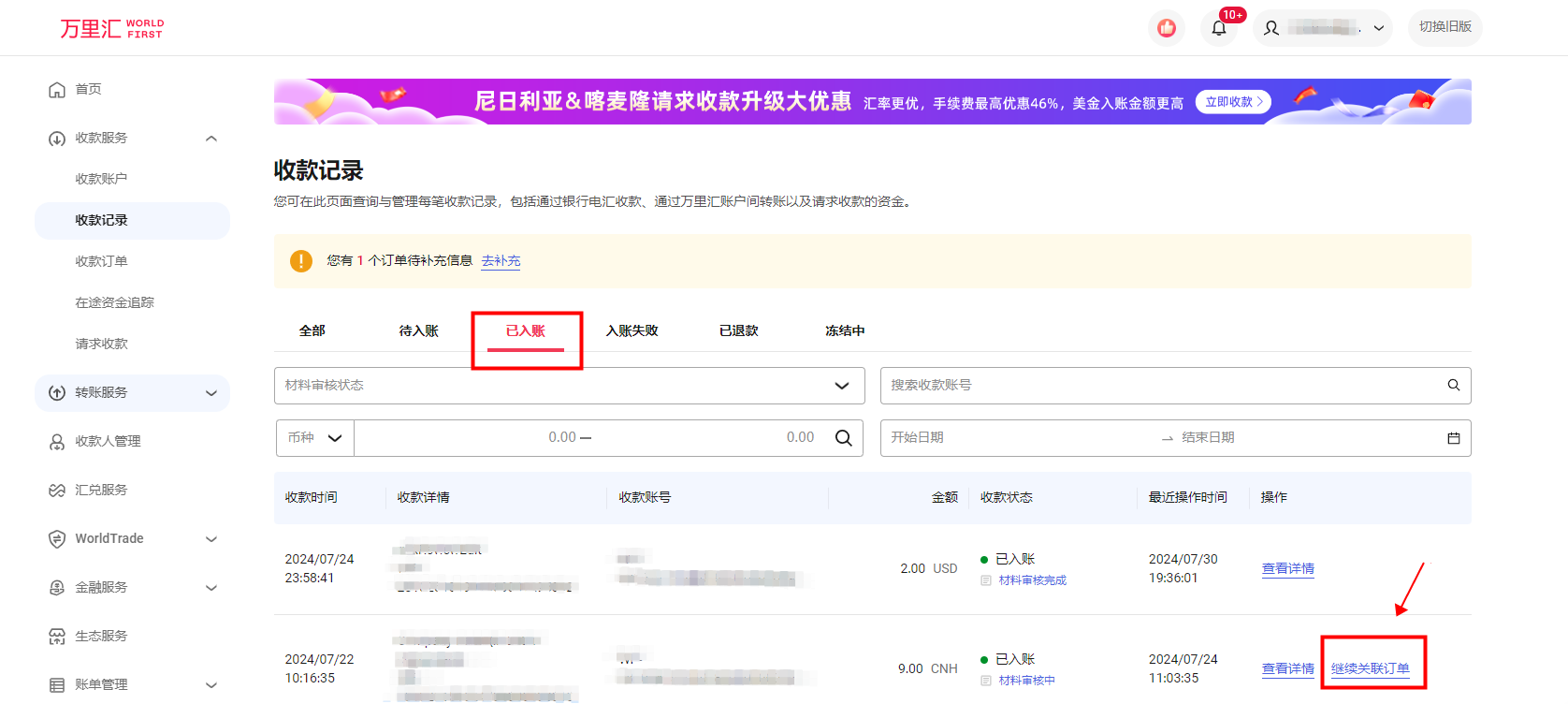This screenshot has width=1568, height=704.
Task: Click the 汇兑服务 exchange icon
Action: [x=57, y=491]
